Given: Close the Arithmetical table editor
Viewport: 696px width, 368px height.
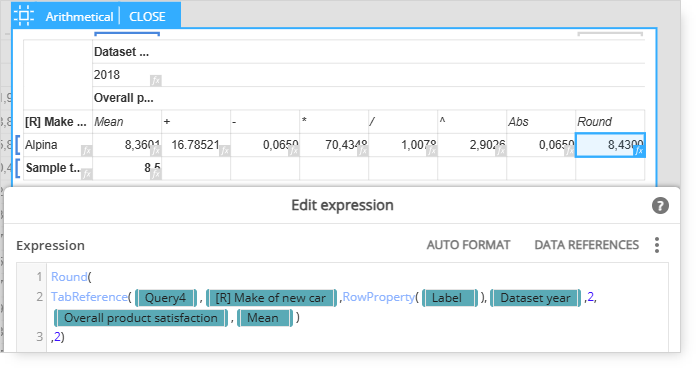Looking at the screenshot, I should 147,17.
